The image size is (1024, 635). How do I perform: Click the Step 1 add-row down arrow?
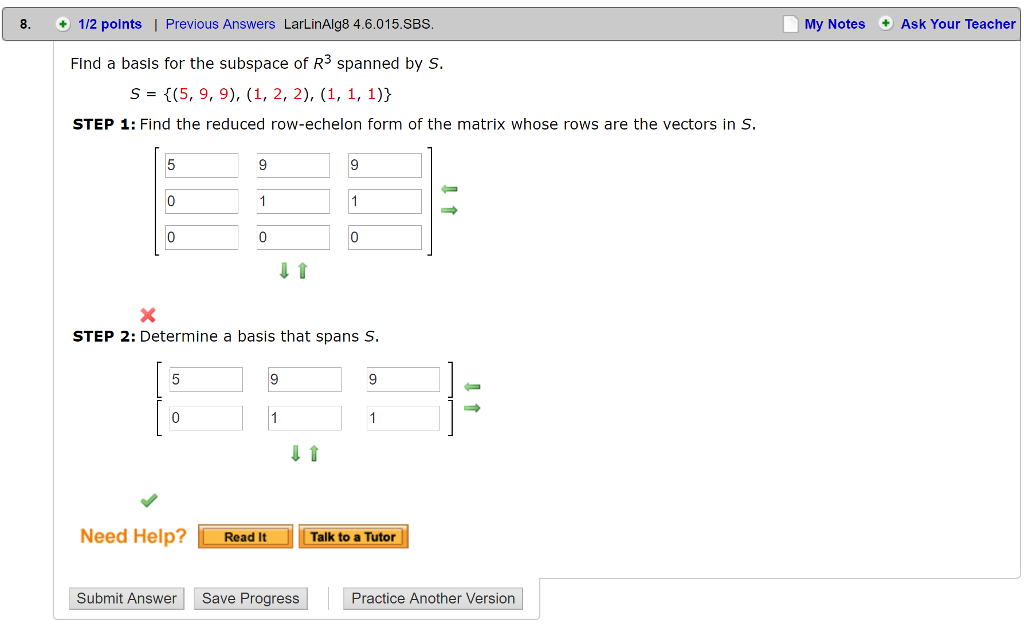[284, 270]
